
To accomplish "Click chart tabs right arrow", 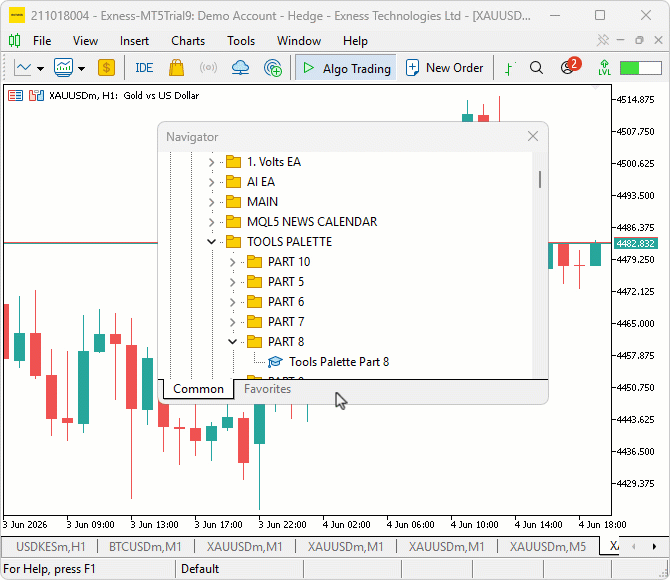I will (654, 547).
